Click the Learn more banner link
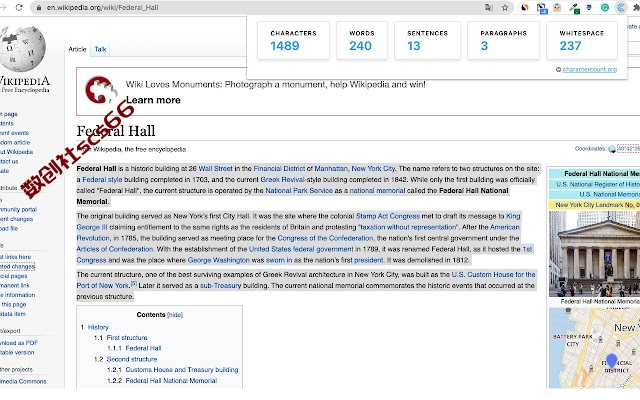 coord(153,100)
